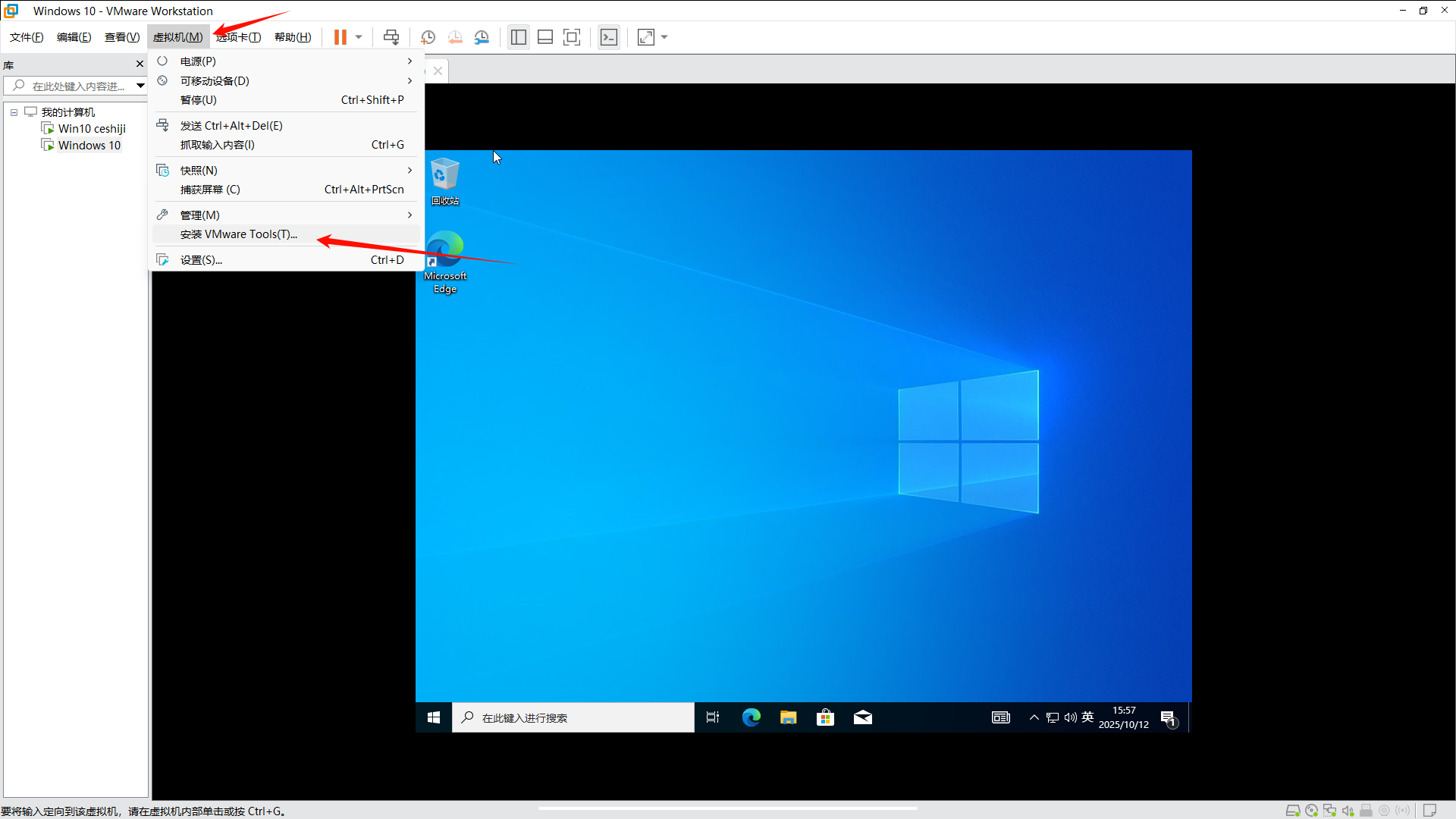This screenshot has width=1456, height=819.
Task: Open the console view toolbar icon
Action: pyautogui.click(x=609, y=37)
